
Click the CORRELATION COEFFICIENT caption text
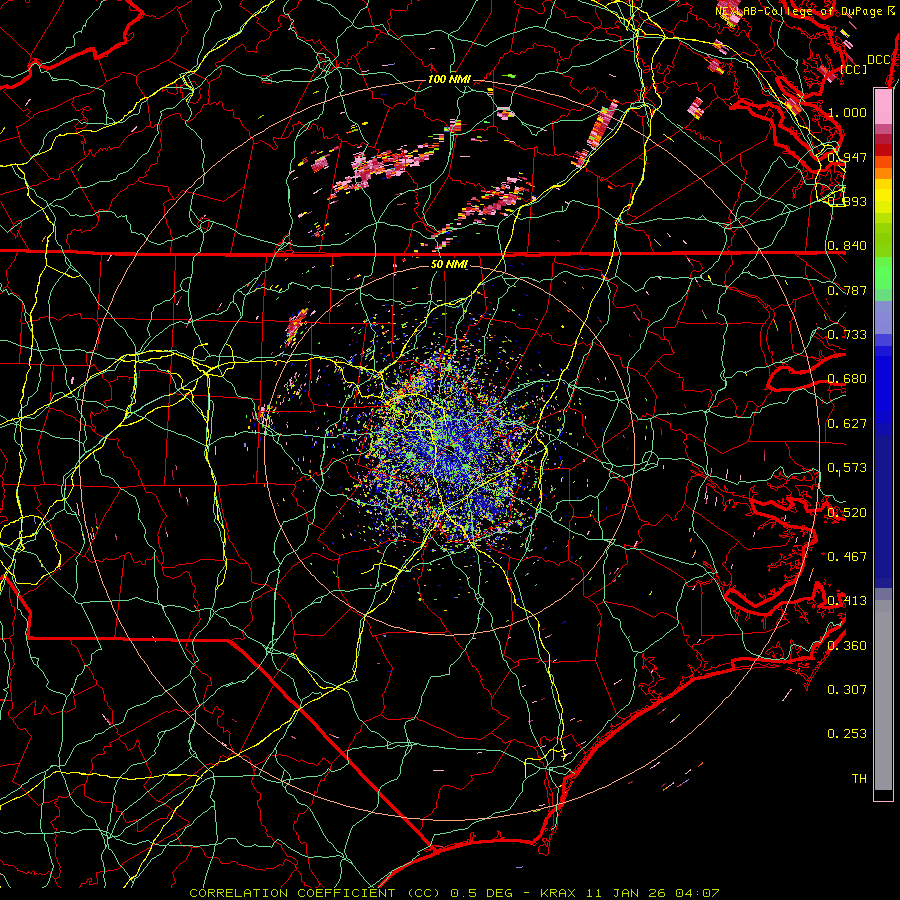point(292,893)
